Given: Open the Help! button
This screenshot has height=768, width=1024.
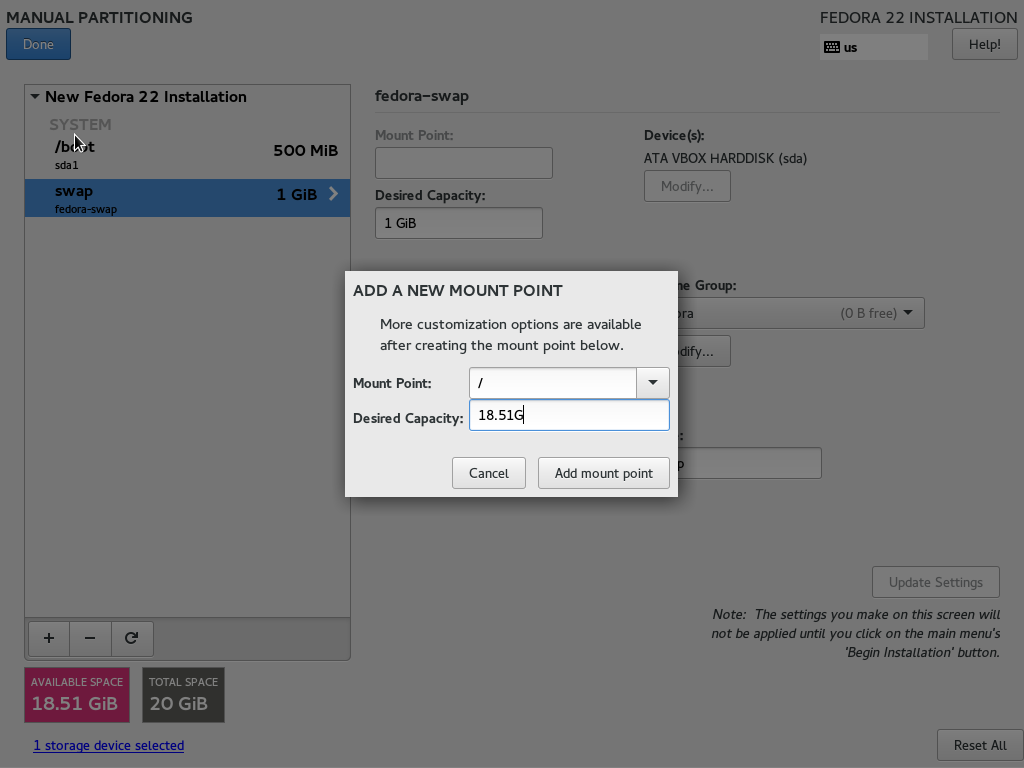Looking at the screenshot, I should [984, 44].
